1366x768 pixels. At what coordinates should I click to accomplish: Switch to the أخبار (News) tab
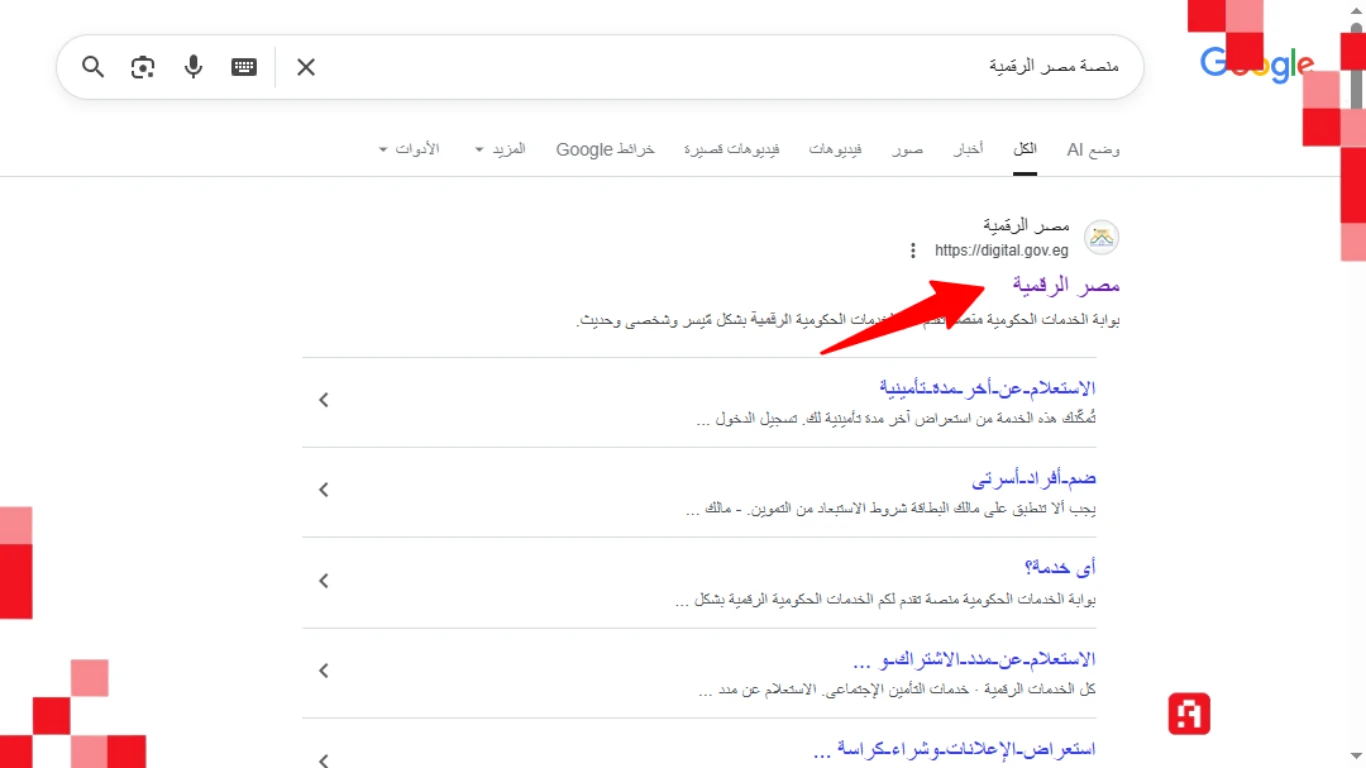click(x=968, y=149)
